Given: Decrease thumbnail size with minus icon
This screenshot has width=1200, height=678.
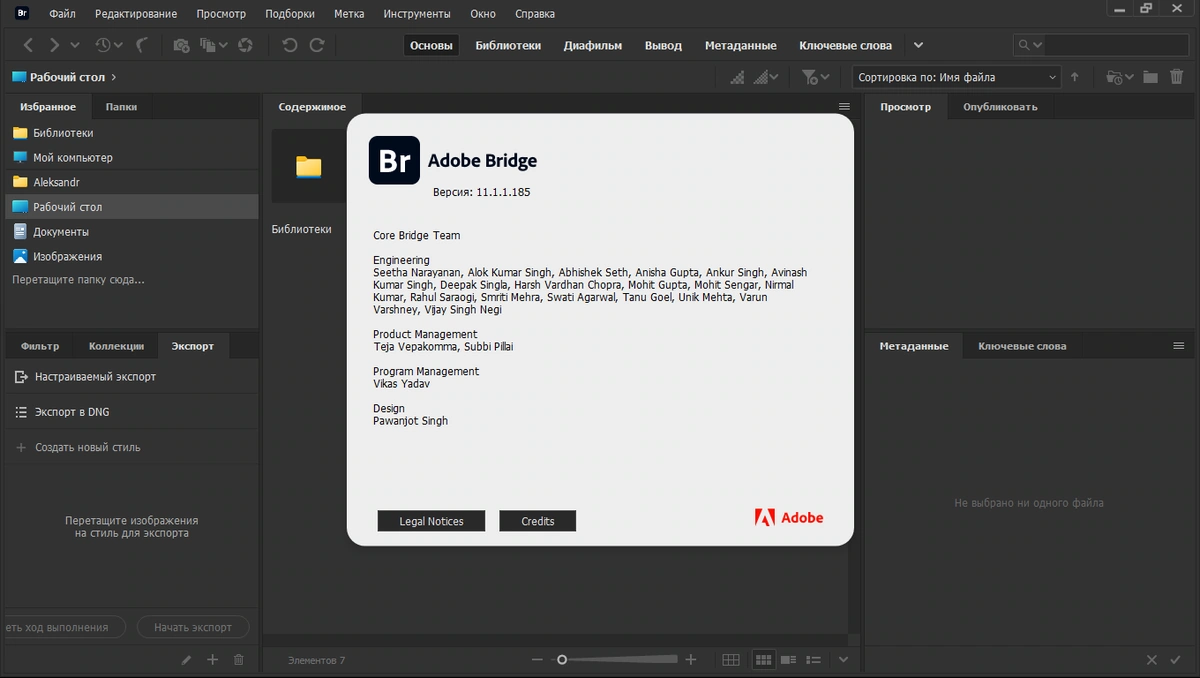Looking at the screenshot, I should tap(537, 660).
